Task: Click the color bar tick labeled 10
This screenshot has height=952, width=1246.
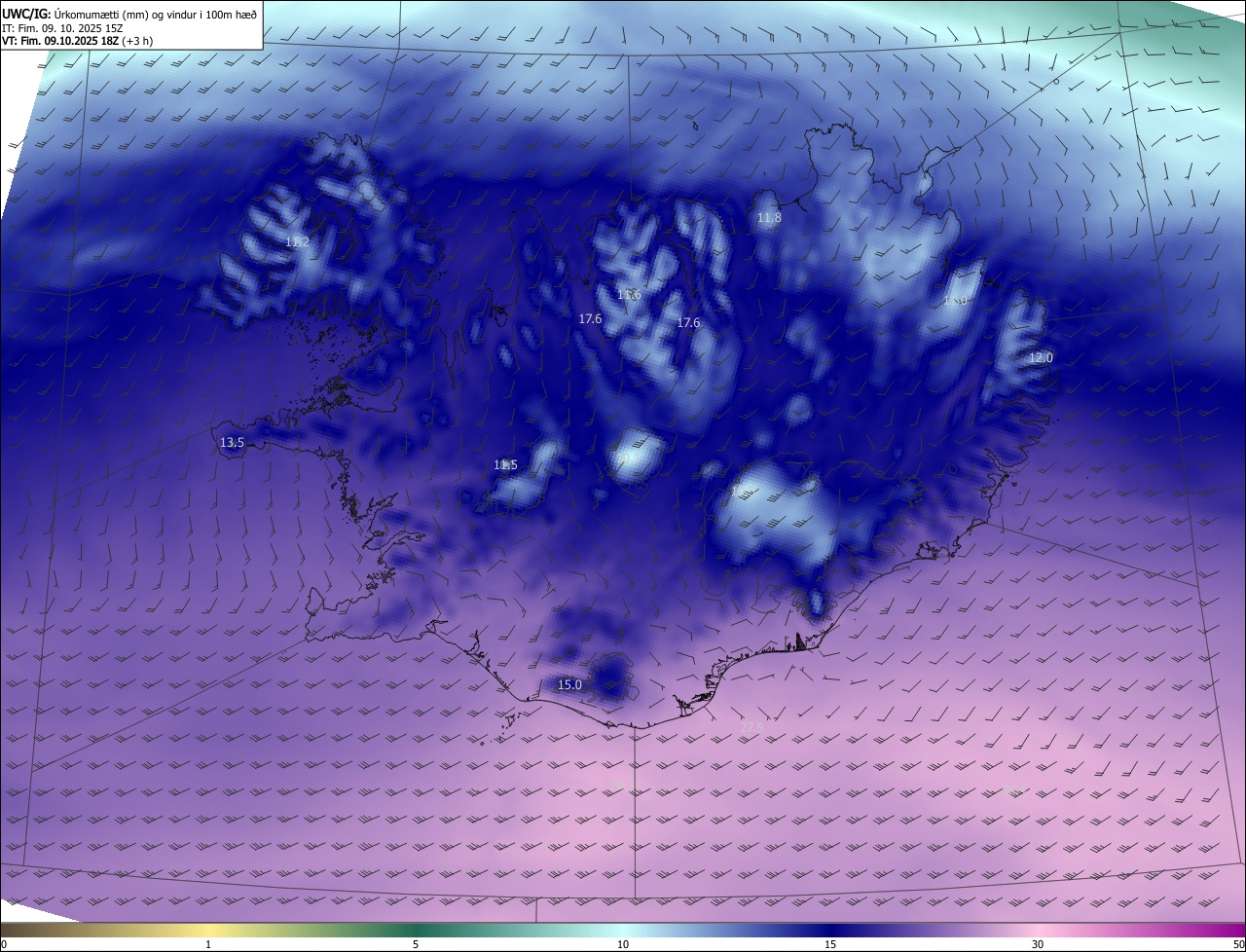Action: point(623,944)
